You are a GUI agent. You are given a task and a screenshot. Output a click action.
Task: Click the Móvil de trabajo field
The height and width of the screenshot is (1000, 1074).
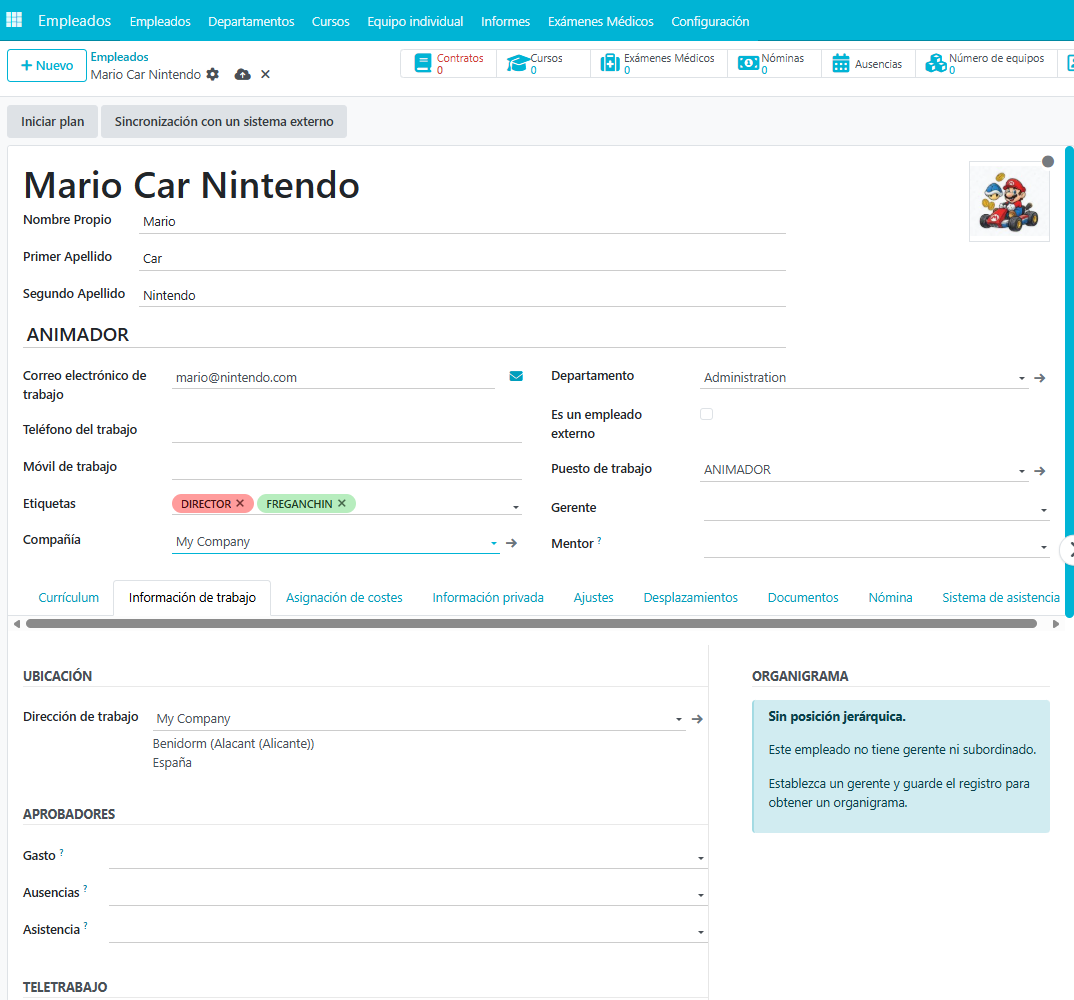pos(347,467)
